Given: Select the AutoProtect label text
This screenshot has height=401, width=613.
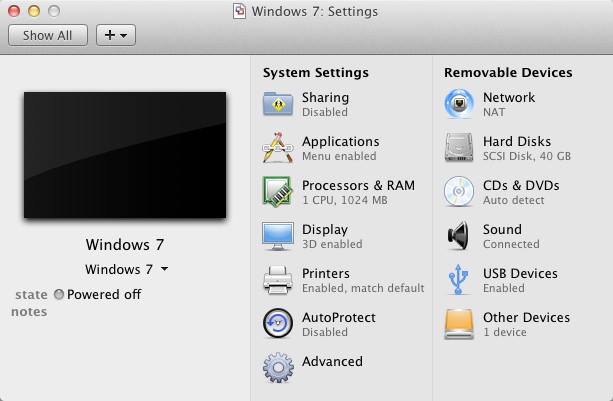Looking at the screenshot, I should coord(339,318).
